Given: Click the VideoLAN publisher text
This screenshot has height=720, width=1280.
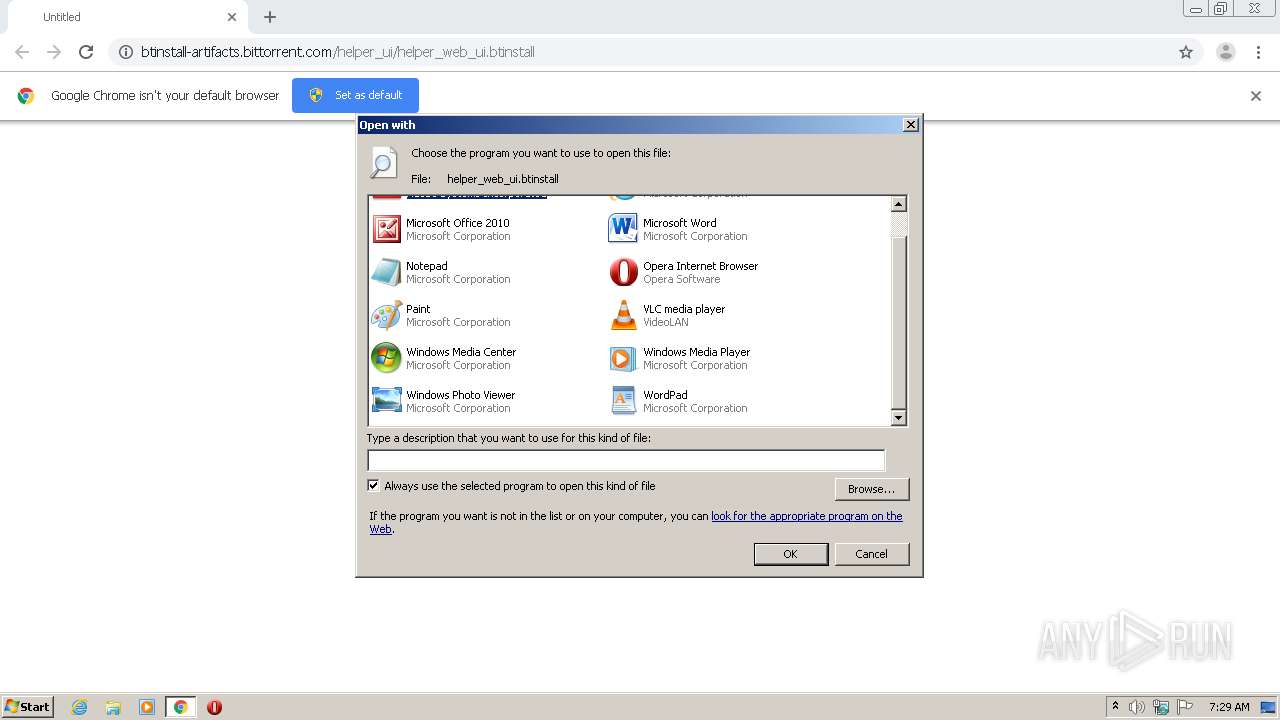Looking at the screenshot, I should pyautogui.click(x=666, y=322).
